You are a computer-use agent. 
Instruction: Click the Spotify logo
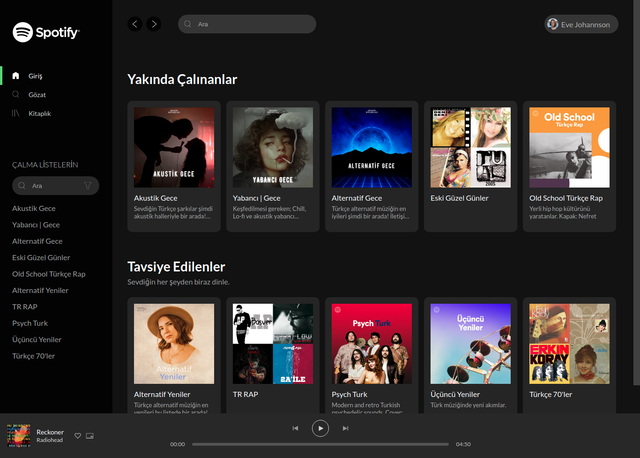click(x=46, y=32)
